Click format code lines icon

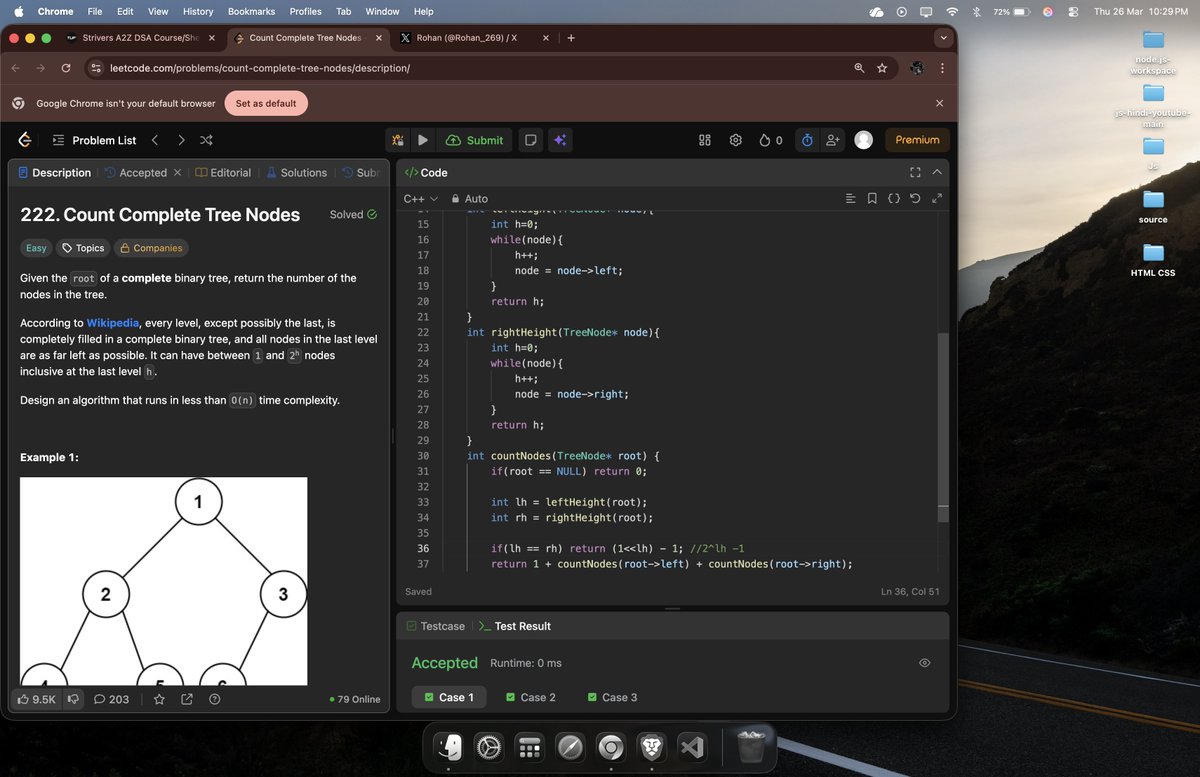[851, 198]
